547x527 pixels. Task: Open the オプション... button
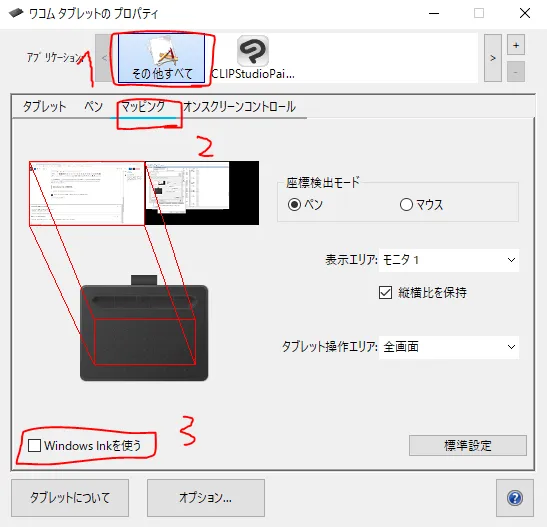pos(206,498)
